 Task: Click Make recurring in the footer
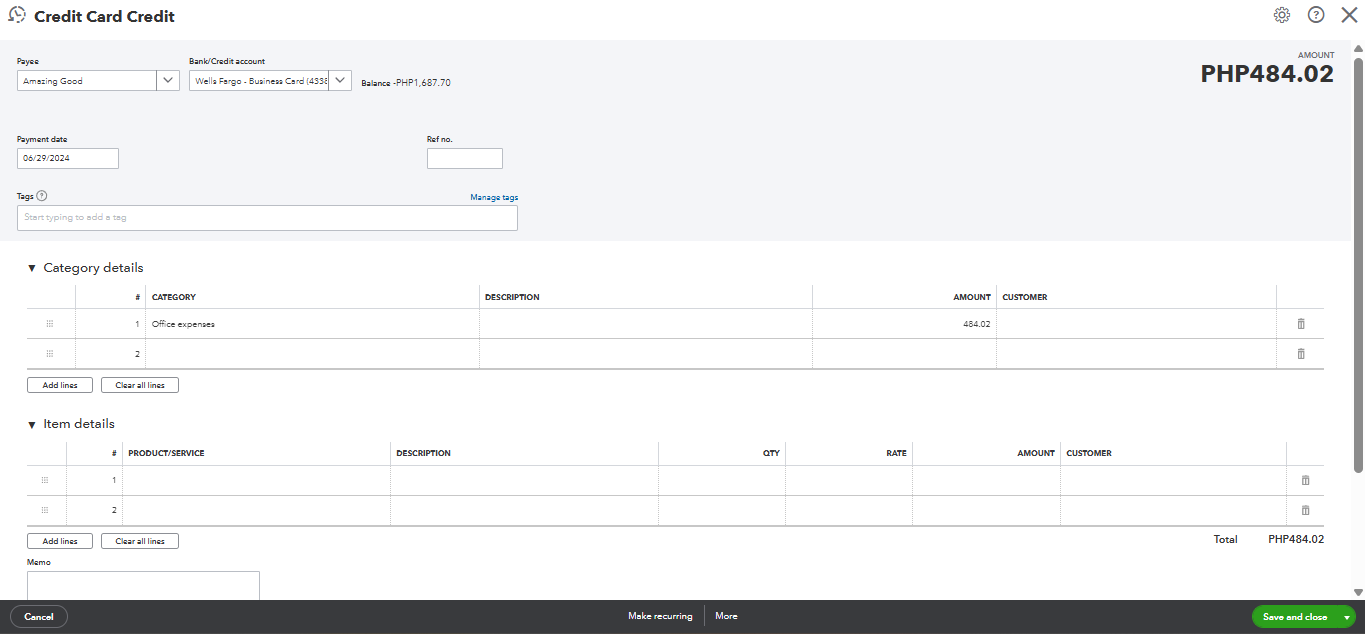point(660,616)
